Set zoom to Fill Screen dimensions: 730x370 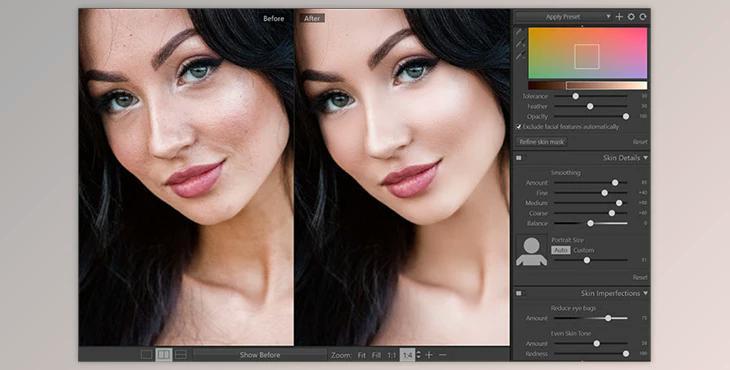pos(377,355)
